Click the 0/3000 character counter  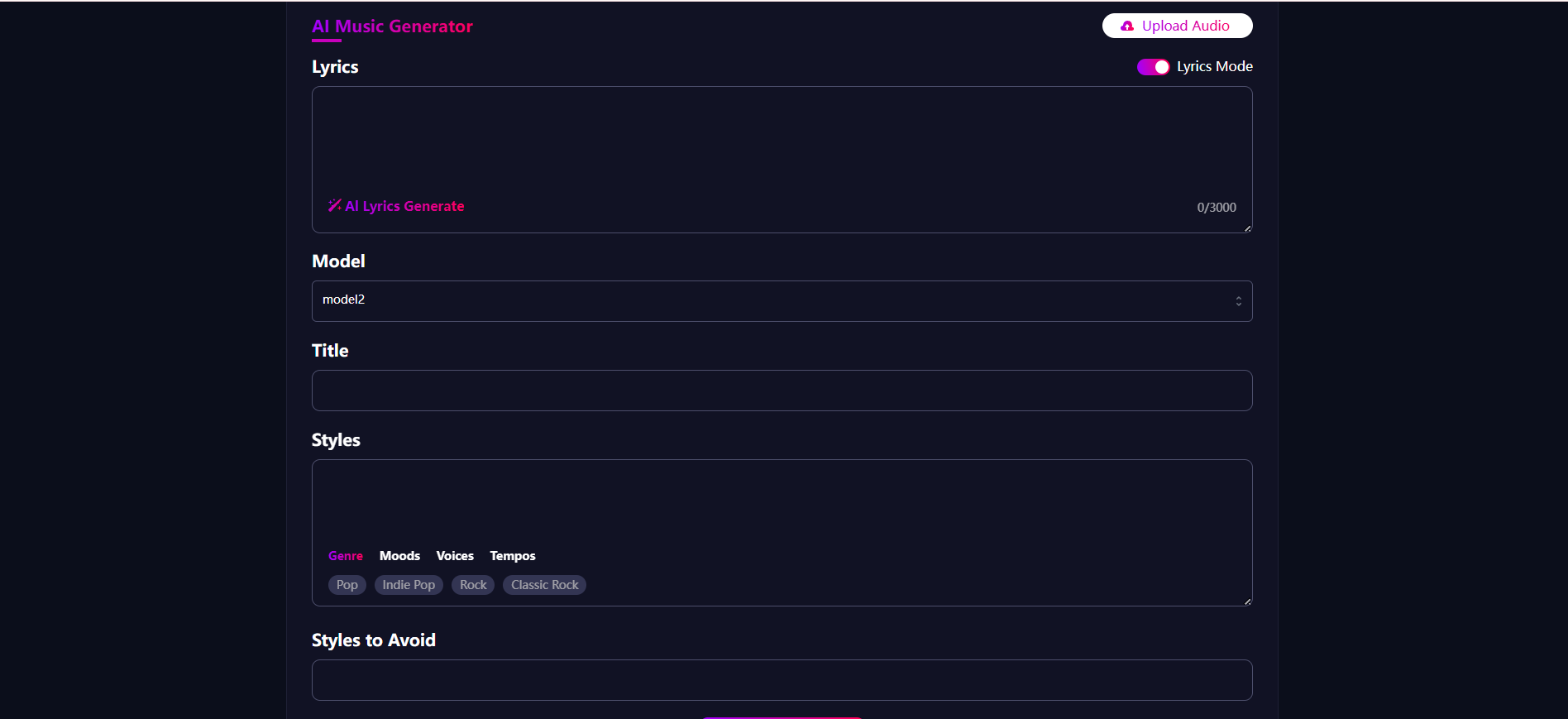click(x=1217, y=208)
